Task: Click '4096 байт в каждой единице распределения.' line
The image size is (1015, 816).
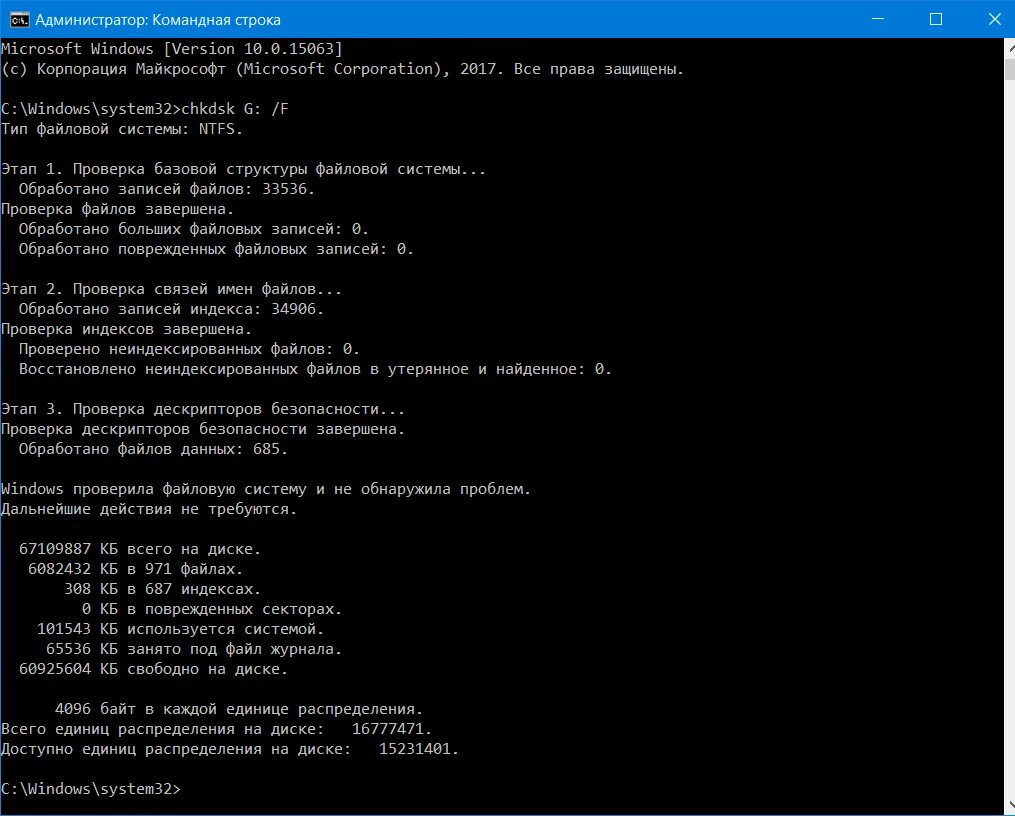Action: pyautogui.click(x=239, y=709)
